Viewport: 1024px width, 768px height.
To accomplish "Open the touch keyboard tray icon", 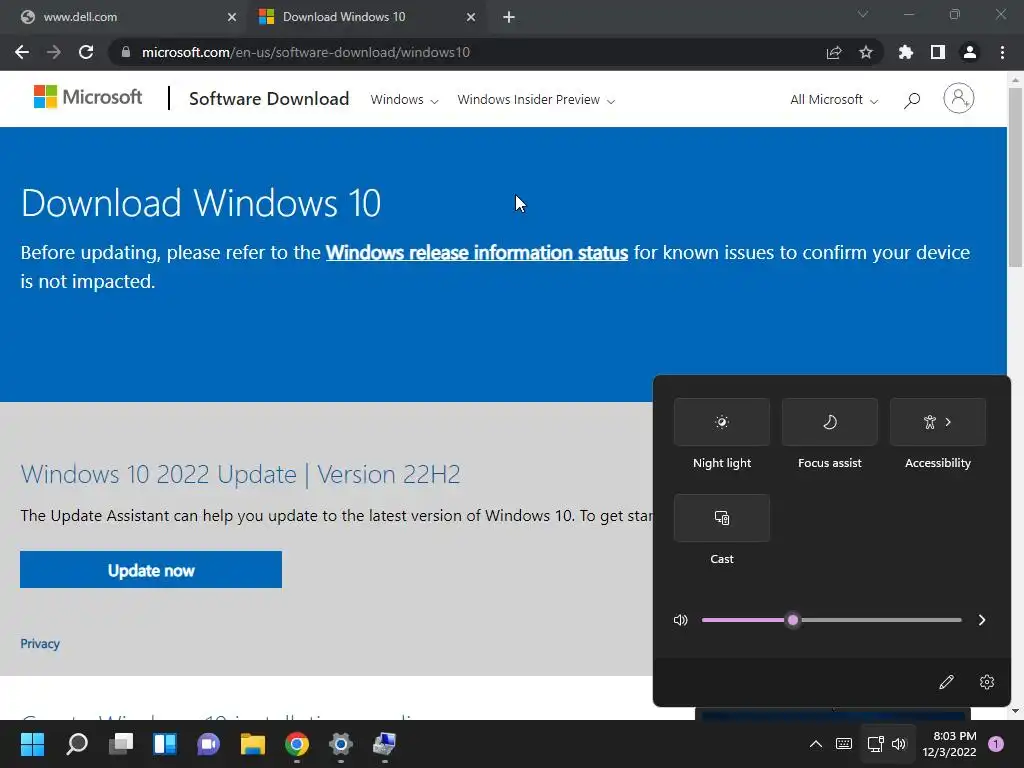I will [843, 744].
